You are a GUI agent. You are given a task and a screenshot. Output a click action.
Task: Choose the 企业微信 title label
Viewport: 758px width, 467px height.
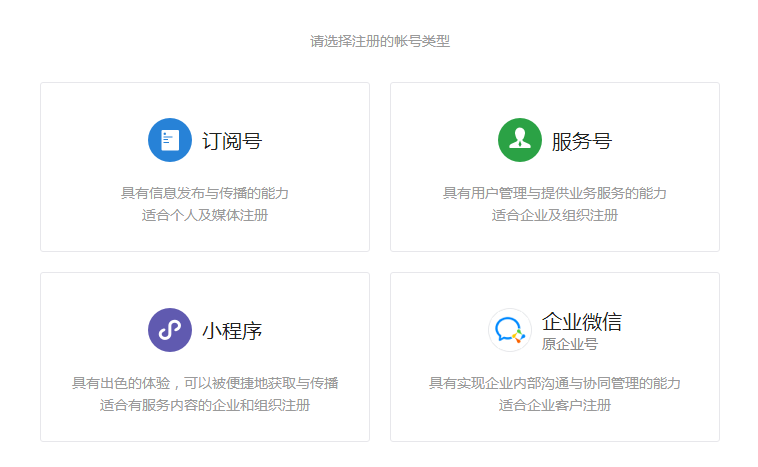tap(581, 322)
